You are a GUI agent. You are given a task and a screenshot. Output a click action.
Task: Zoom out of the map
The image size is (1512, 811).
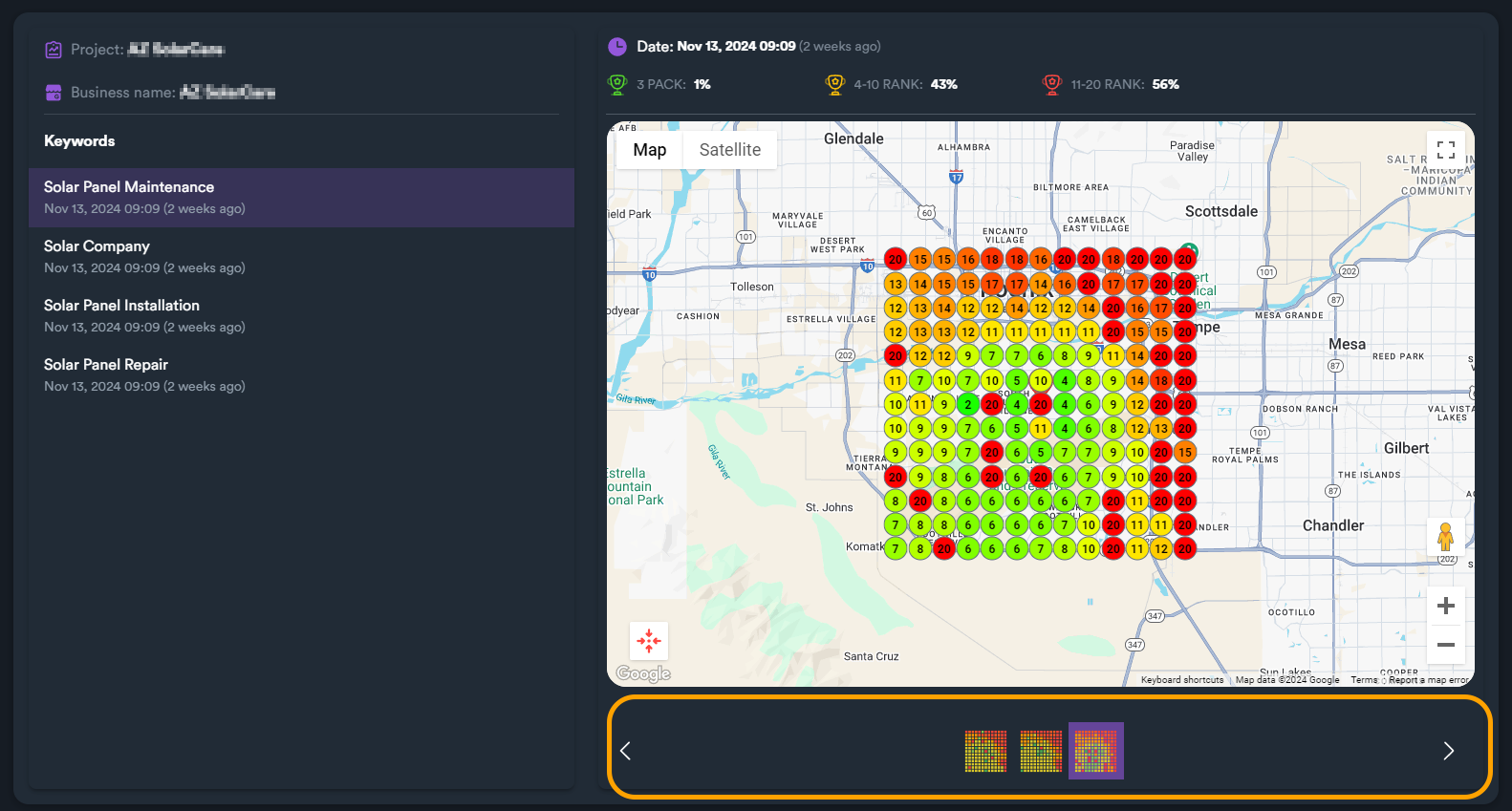[x=1446, y=645]
